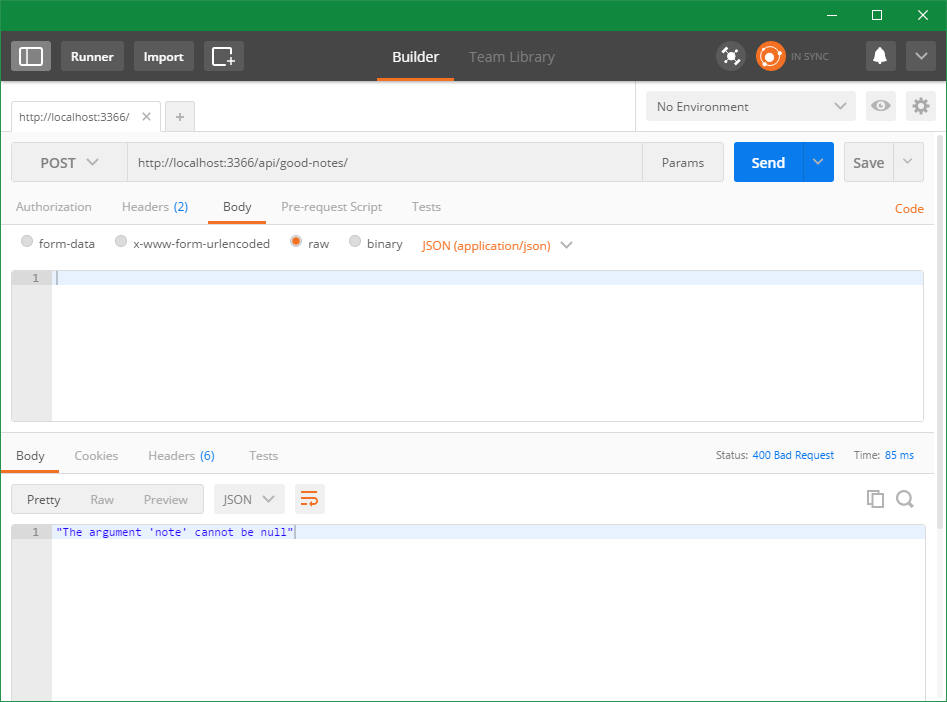Search within the response body

pos(905,499)
